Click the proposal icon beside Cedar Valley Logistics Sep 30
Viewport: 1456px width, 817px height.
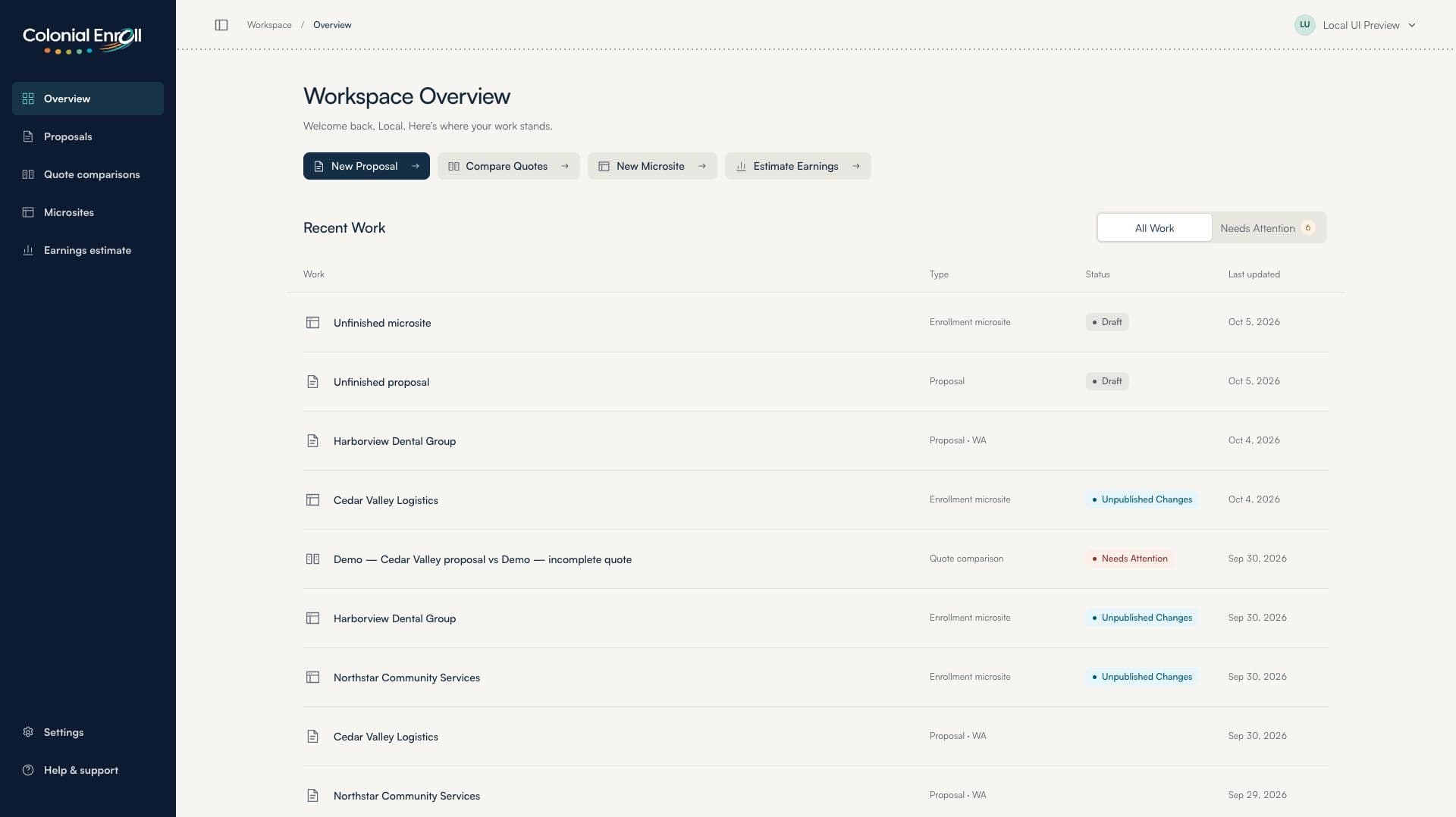(x=312, y=736)
